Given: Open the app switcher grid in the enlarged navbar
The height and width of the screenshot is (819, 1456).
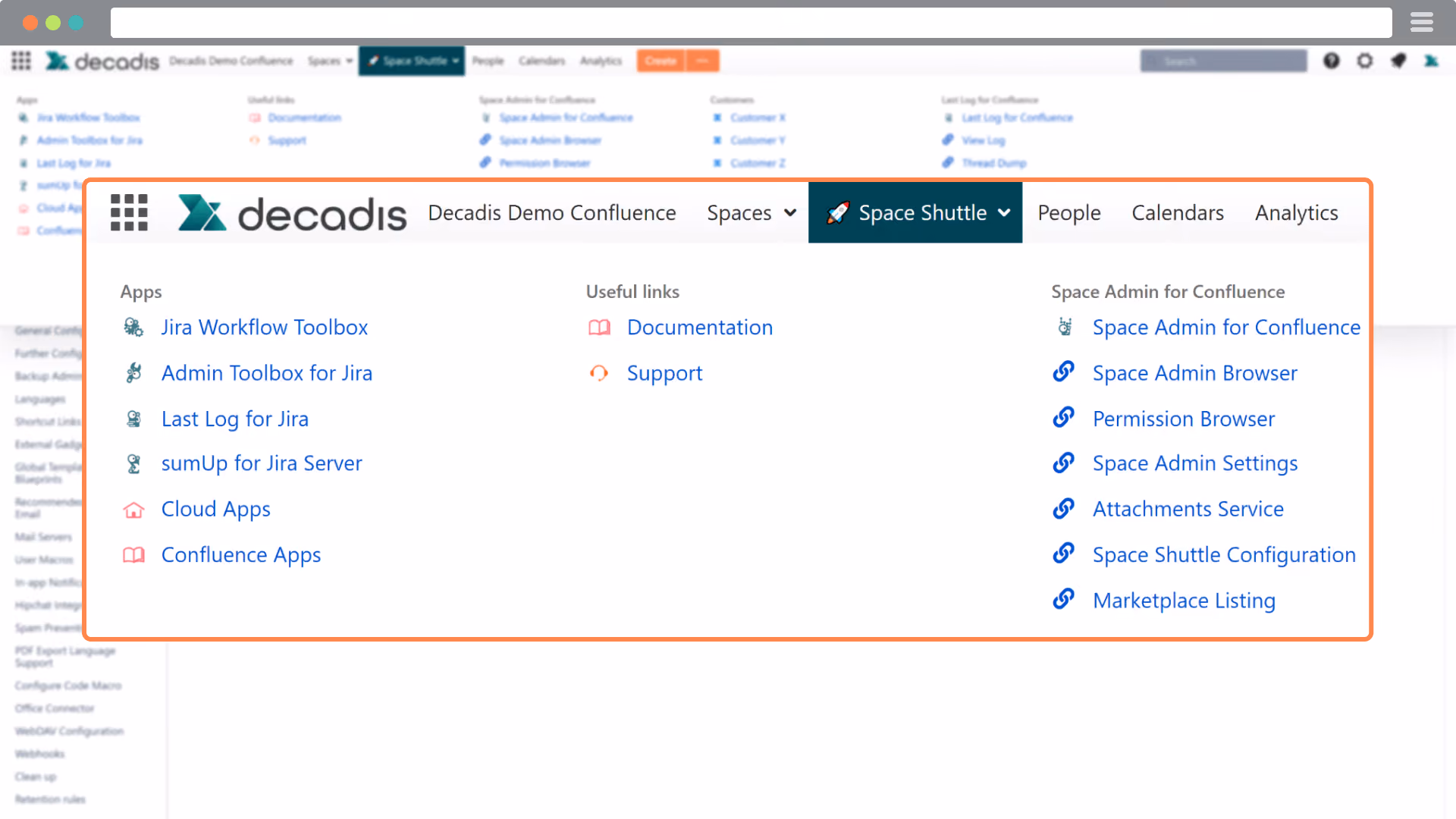Looking at the screenshot, I should 129,212.
